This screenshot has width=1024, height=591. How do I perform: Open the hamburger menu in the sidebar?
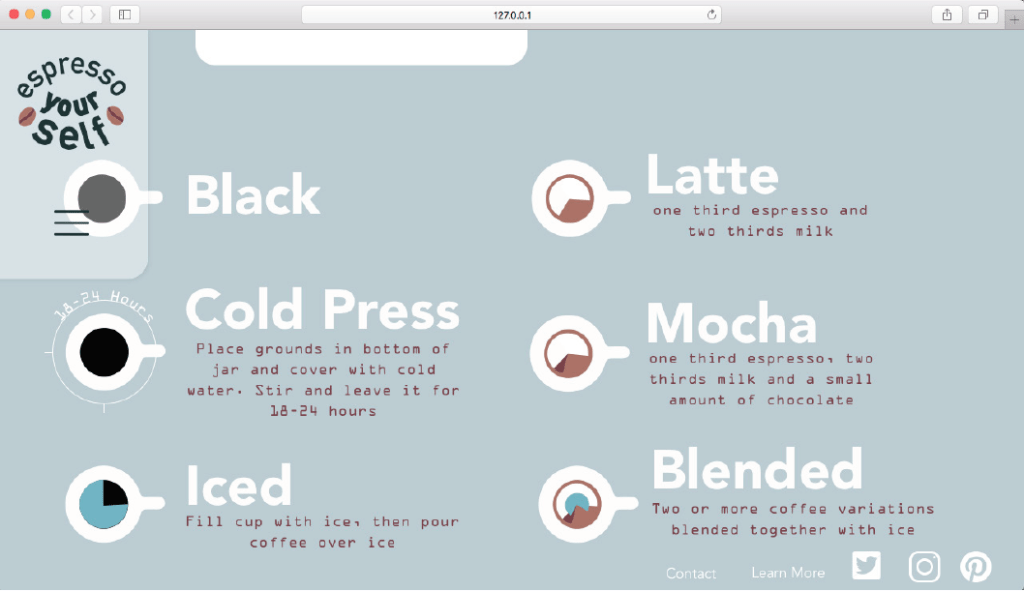coord(72,223)
